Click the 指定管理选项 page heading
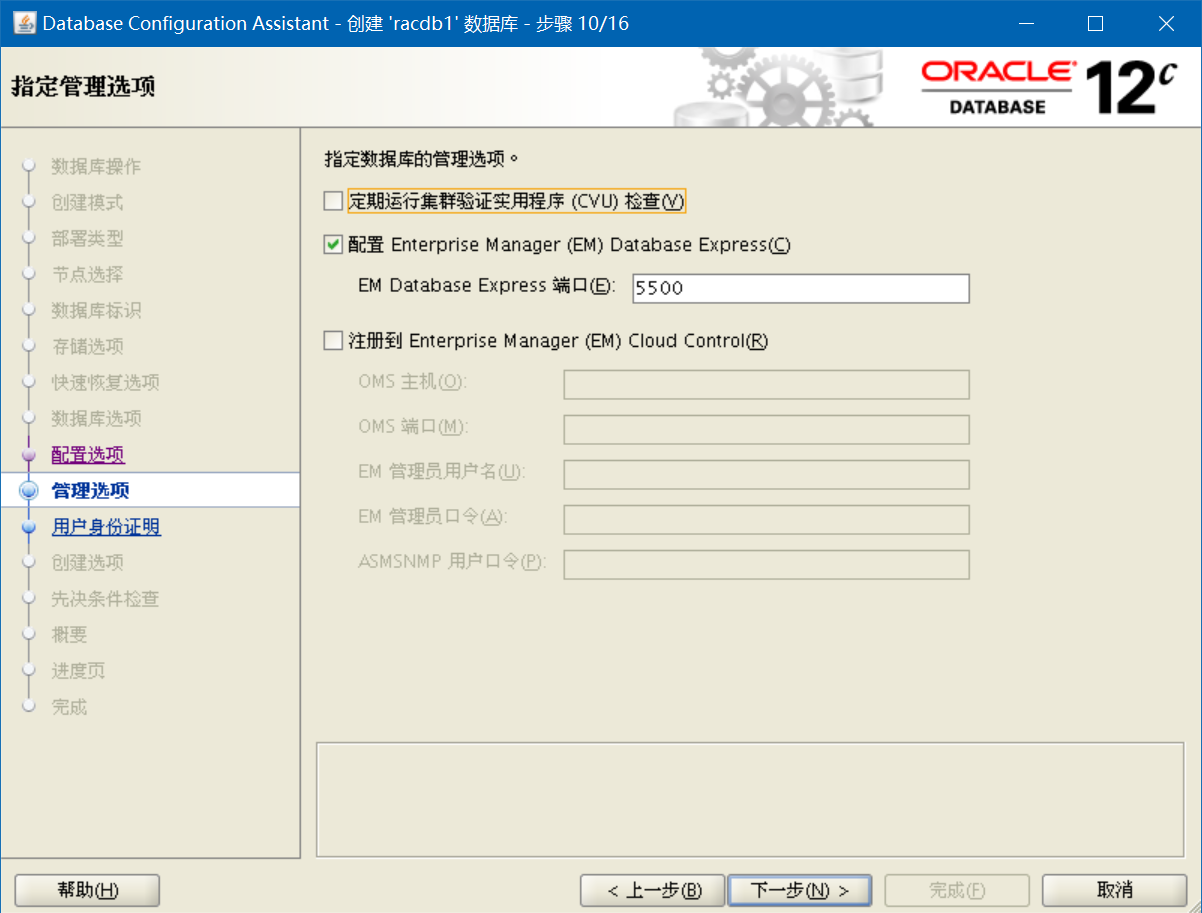 83,86
